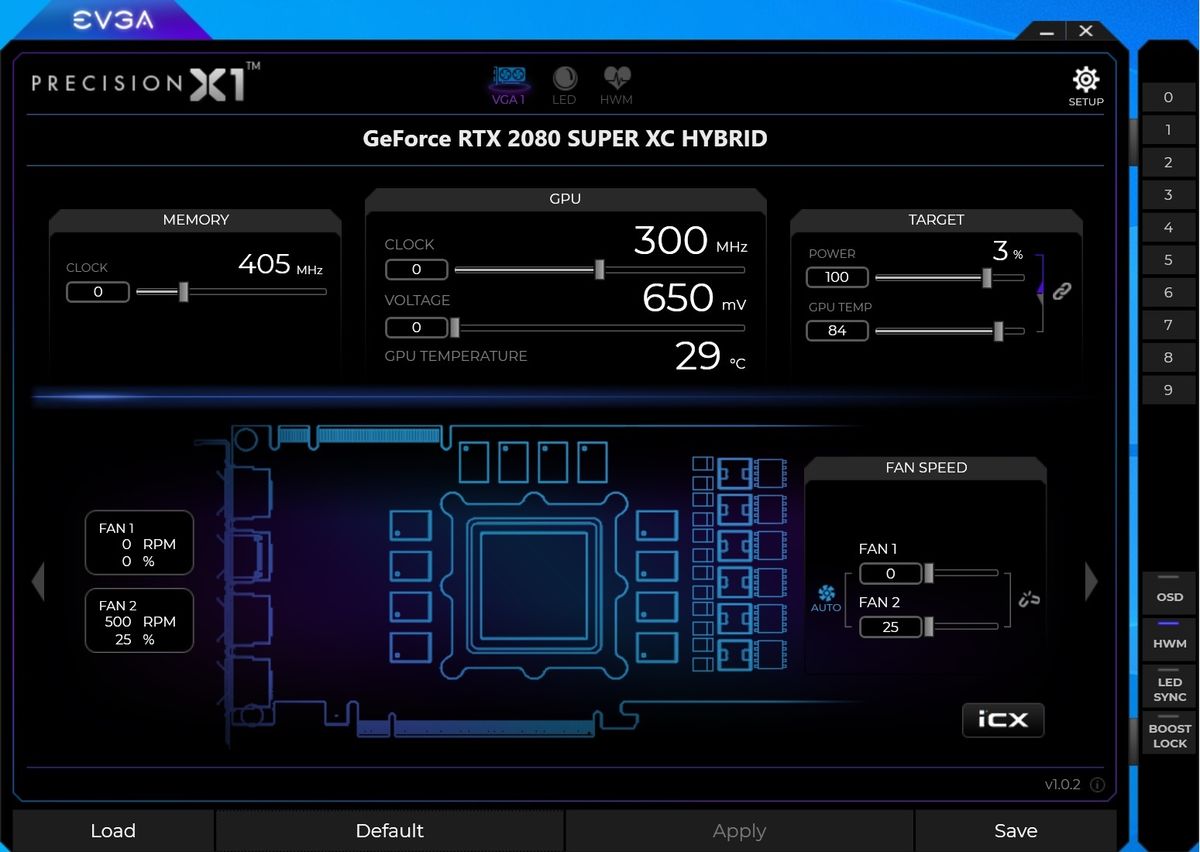Open version info icon beside v1.0.2

pos(1097,785)
